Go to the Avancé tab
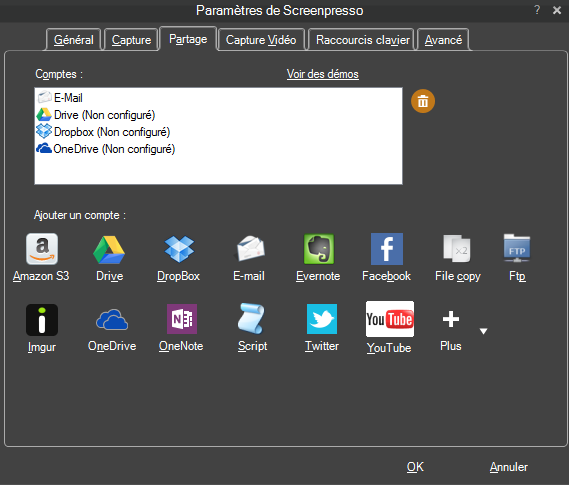Viewport: 569px width, 485px height. click(x=443, y=40)
